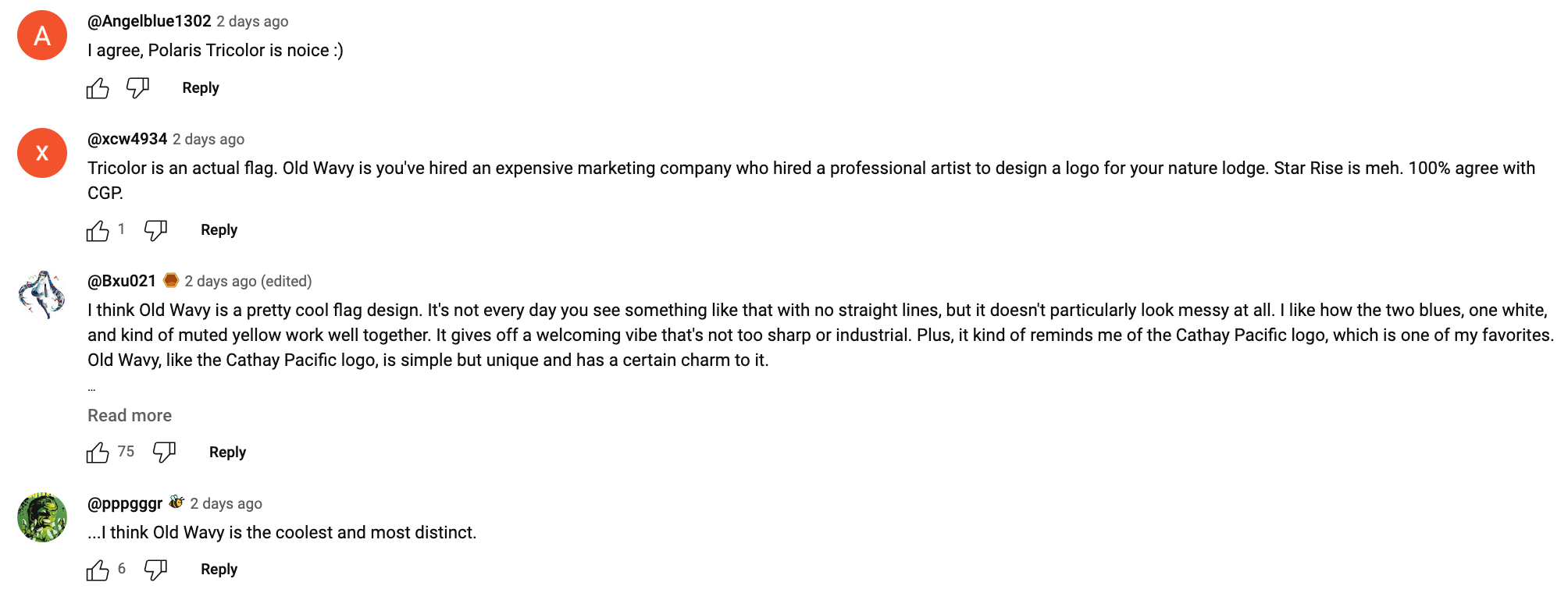Open @xcw4934's channel via username
This screenshot has height=593, width=1568.
[x=127, y=139]
